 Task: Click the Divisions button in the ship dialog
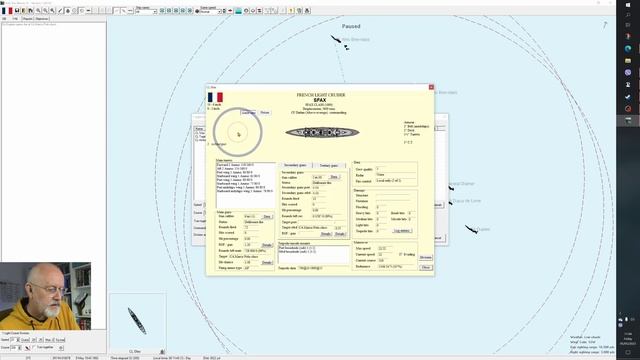click(x=425, y=257)
